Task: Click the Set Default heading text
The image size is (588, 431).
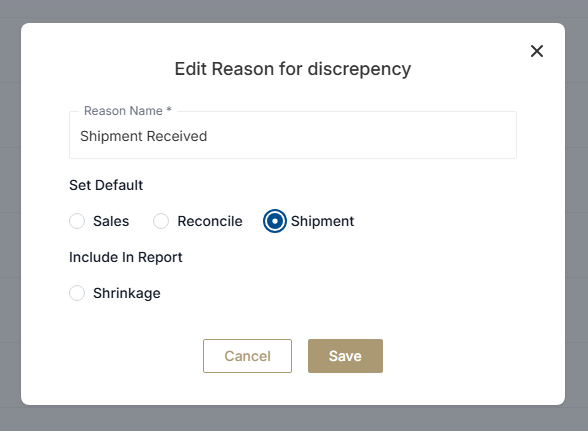Action: pos(106,185)
